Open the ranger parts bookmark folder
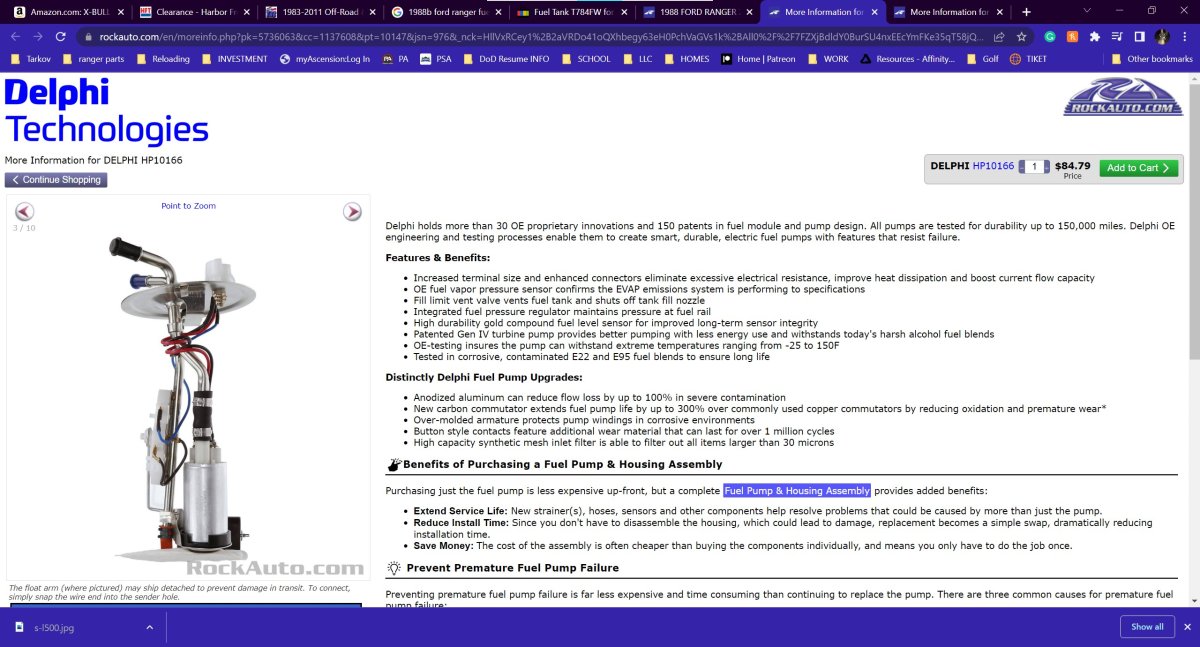This screenshot has width=1200, height=647. (x=93, y=59)
